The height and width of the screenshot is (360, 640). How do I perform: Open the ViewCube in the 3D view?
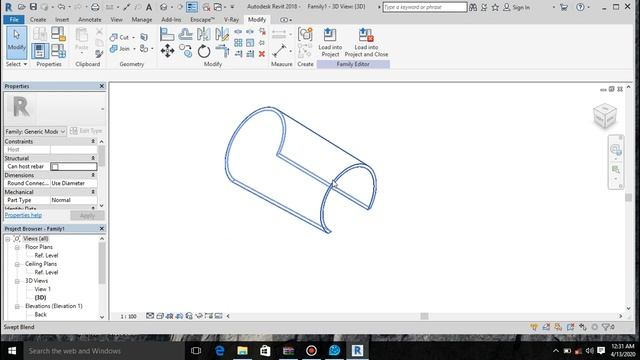(x=604, y=116)
